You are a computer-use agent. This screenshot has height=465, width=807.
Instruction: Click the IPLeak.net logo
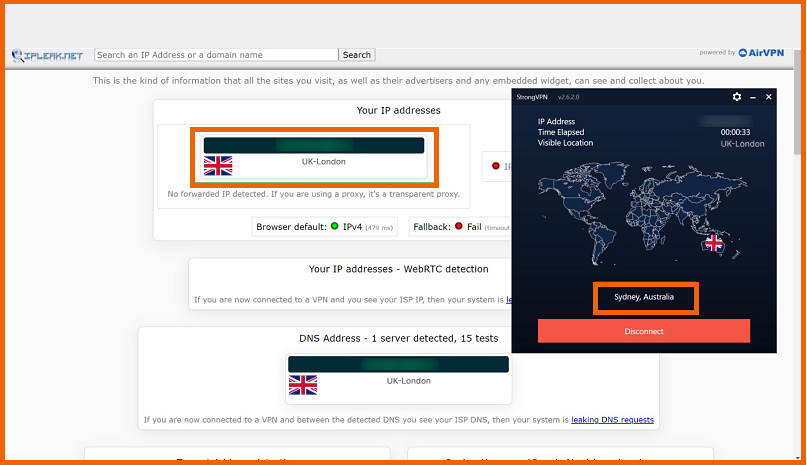point(47,56)
